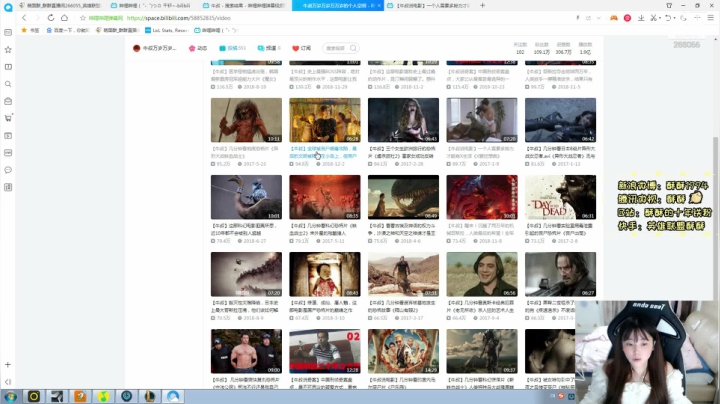Open a new tab with the plus button

click(482, 6)
